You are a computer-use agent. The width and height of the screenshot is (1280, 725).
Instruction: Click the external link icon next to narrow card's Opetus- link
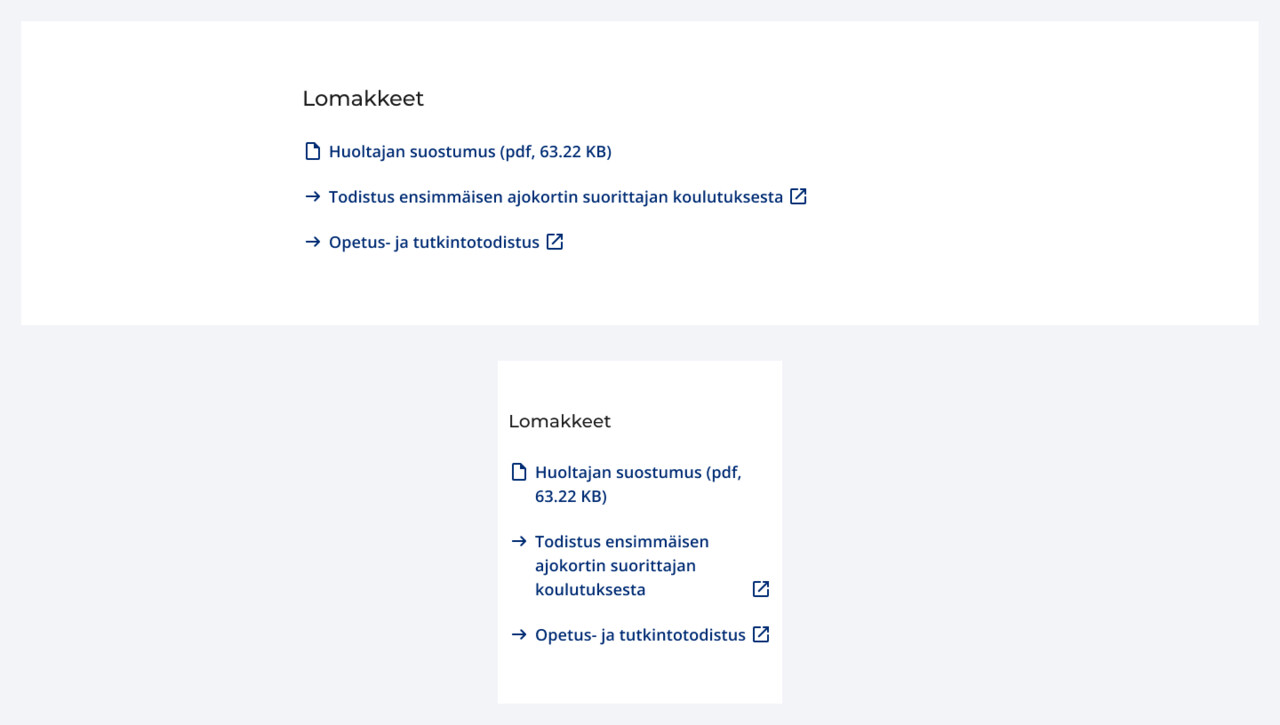tap(761, 634)
